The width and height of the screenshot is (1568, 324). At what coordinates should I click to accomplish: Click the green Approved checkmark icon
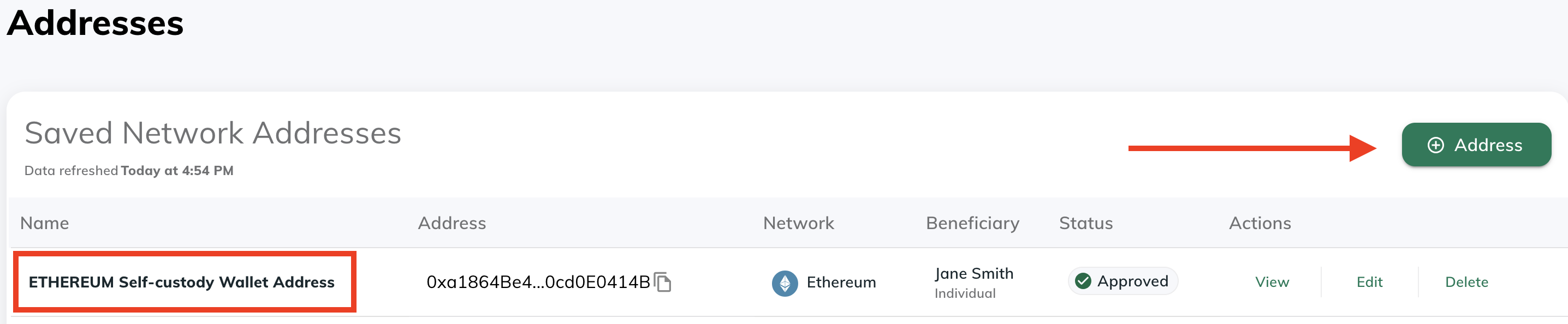1083,281
